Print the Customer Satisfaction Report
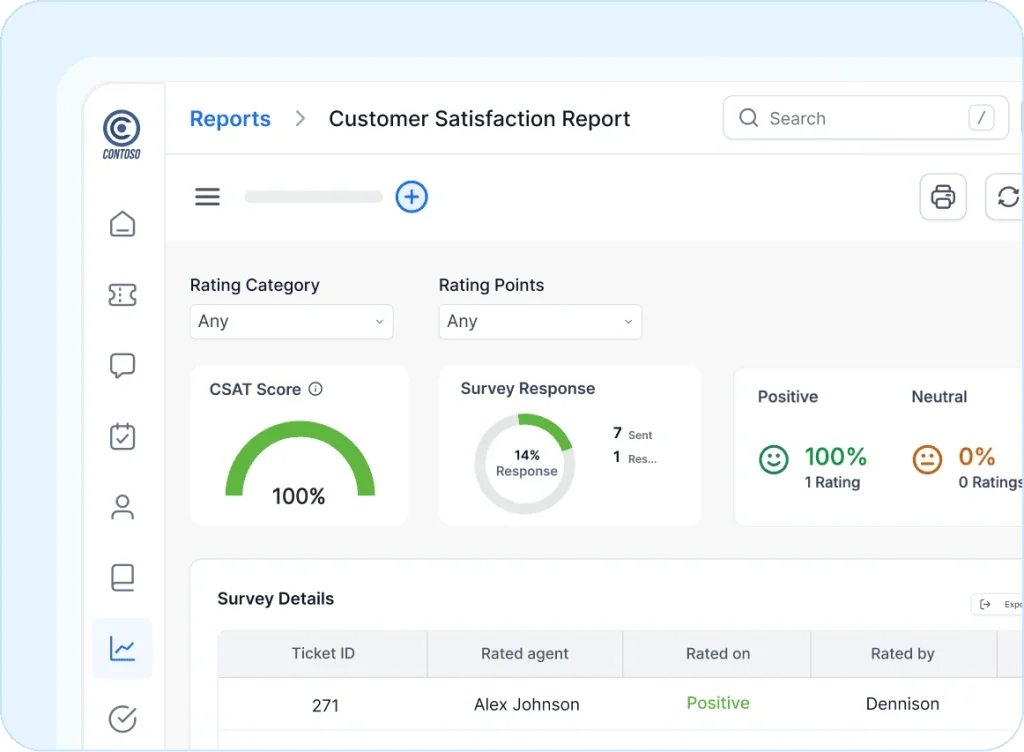 click(942, 196)
